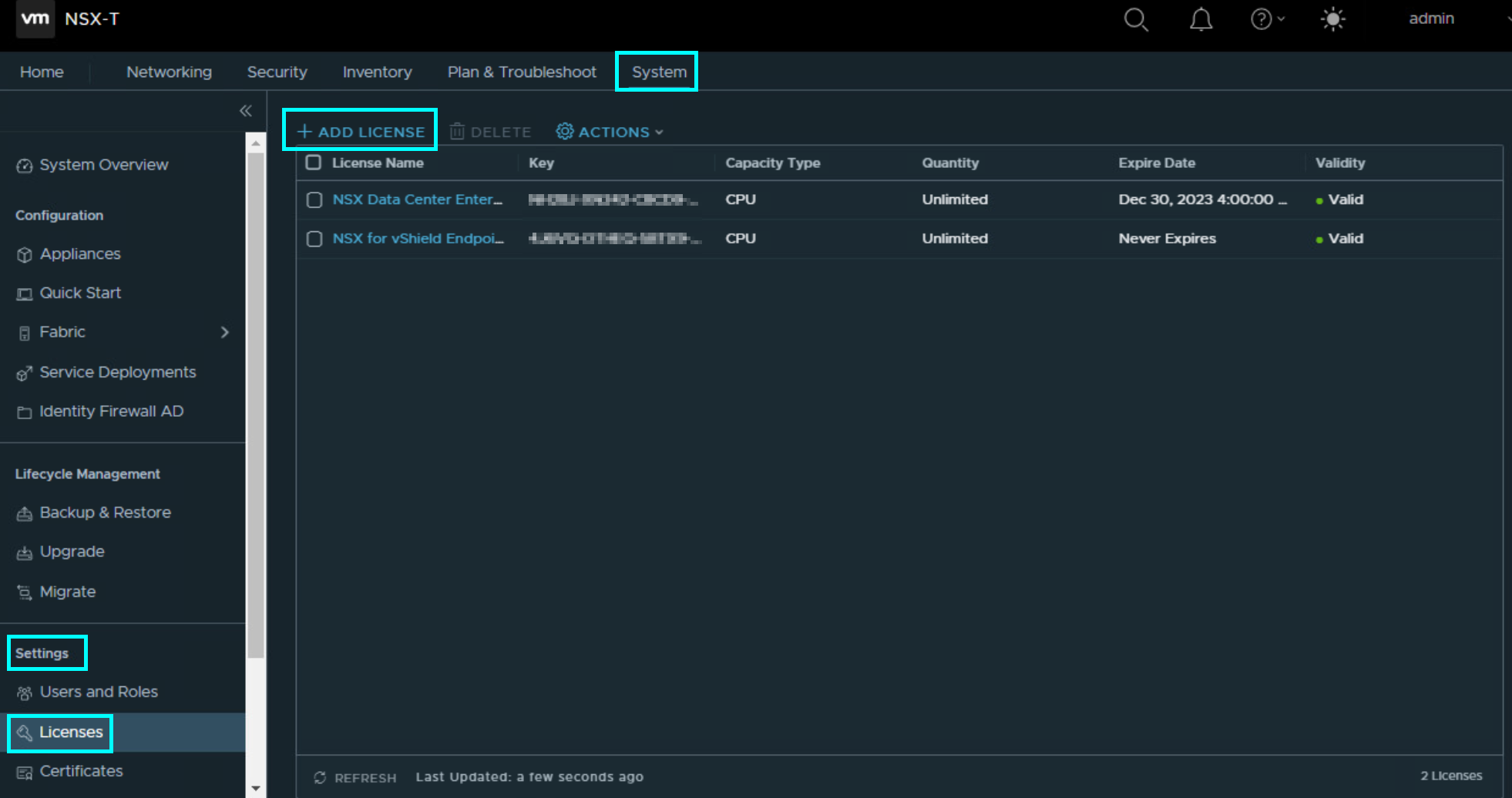Viewport: 1512px width, 798px height.
Task: Open Backup & Restore in sidebar
Action: coord(106,512)
